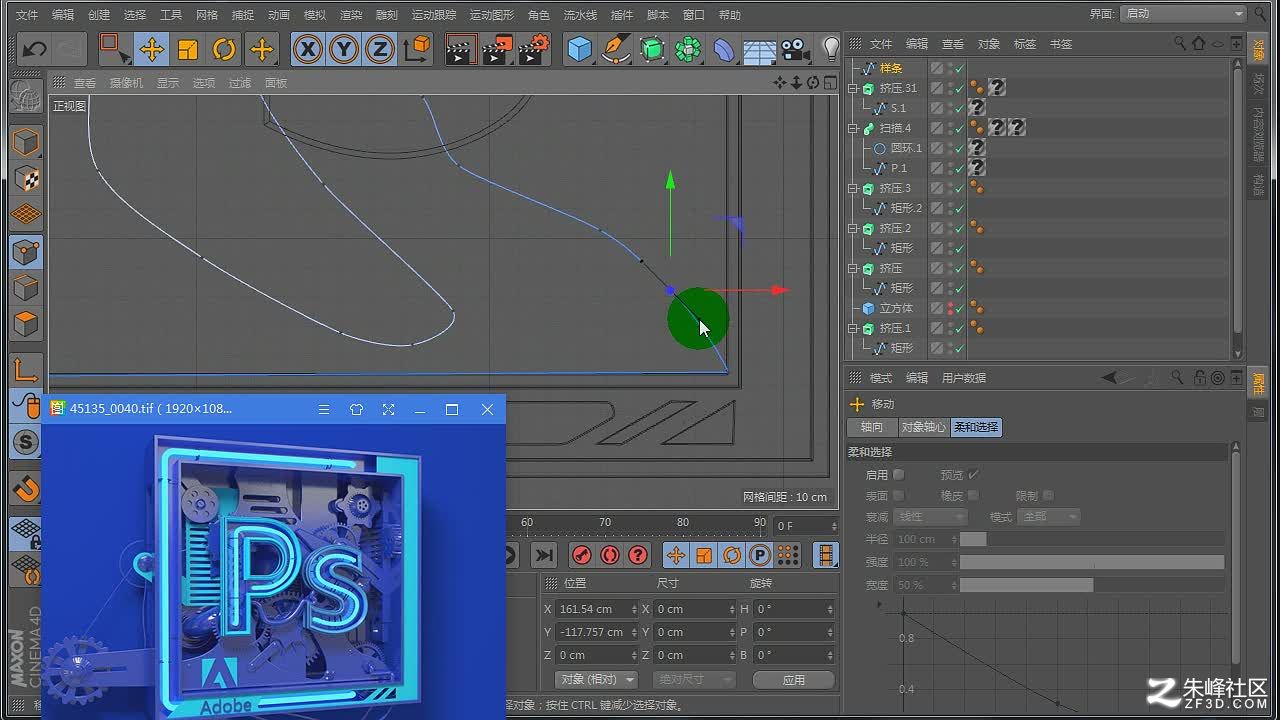
Task: Activate the Move tool in top toolbar
Action: pyautogui.click(x=152, y=49)
